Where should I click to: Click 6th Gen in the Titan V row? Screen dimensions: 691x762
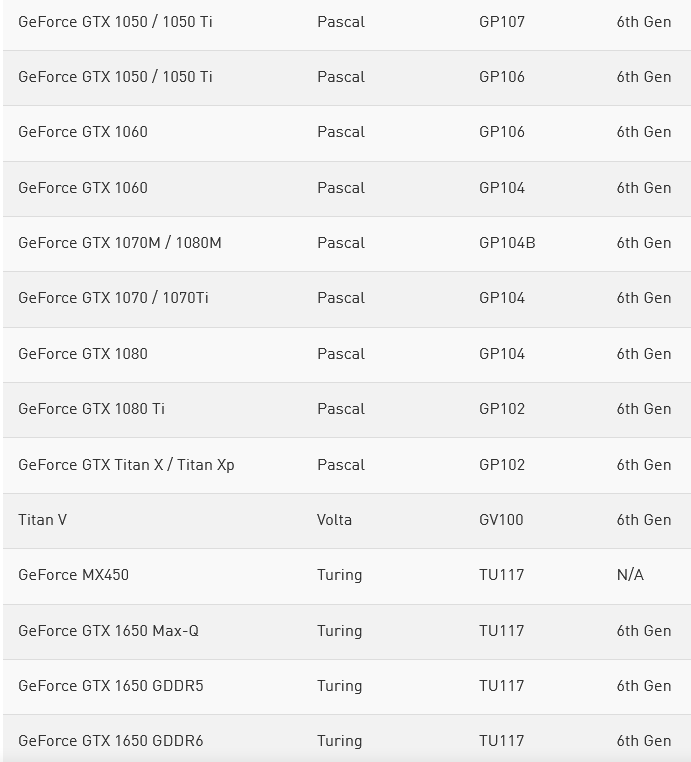(x=643, y=520)
